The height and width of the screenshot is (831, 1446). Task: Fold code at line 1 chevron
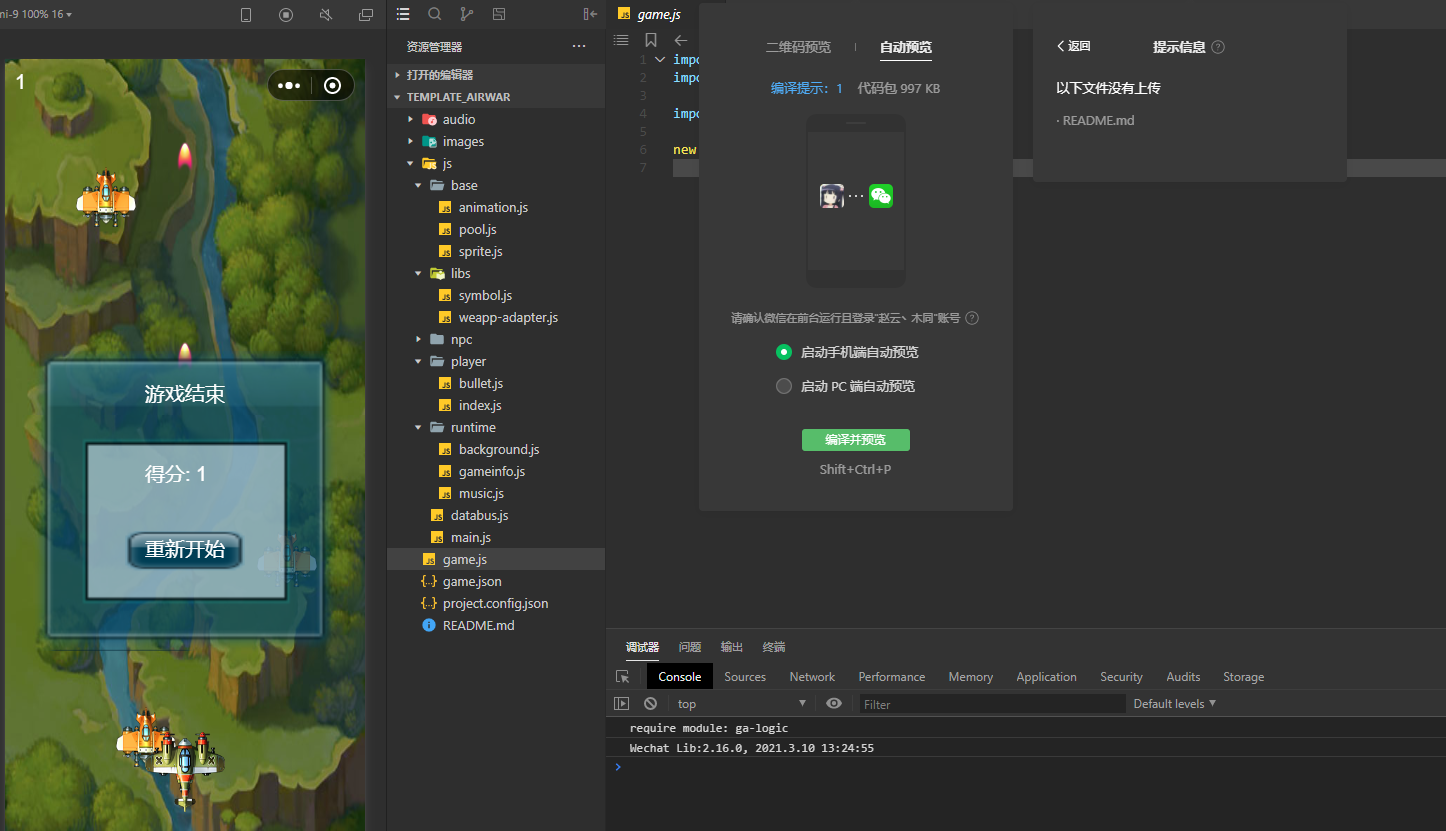[660, 60]
